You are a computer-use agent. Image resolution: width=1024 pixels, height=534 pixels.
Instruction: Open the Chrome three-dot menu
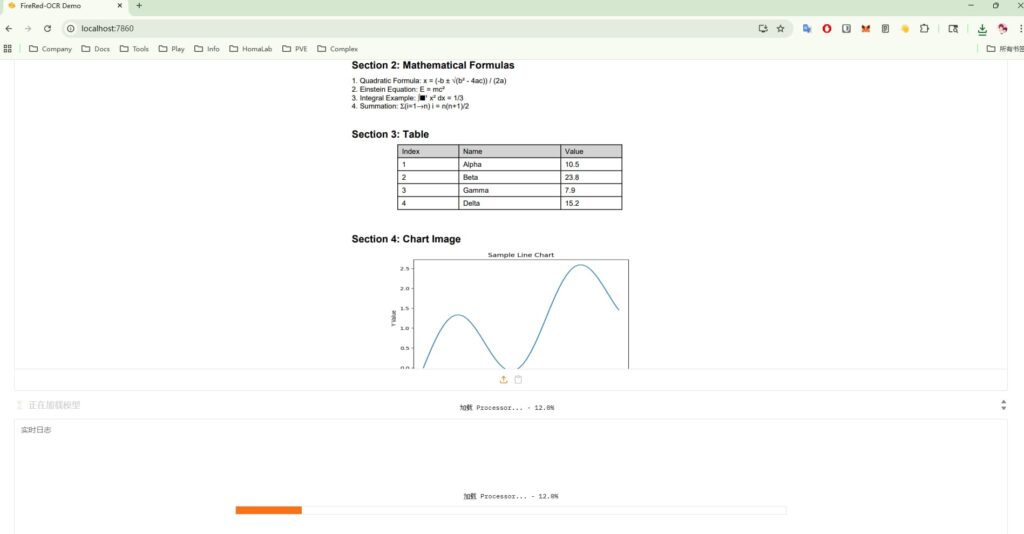click(1019, 29)
